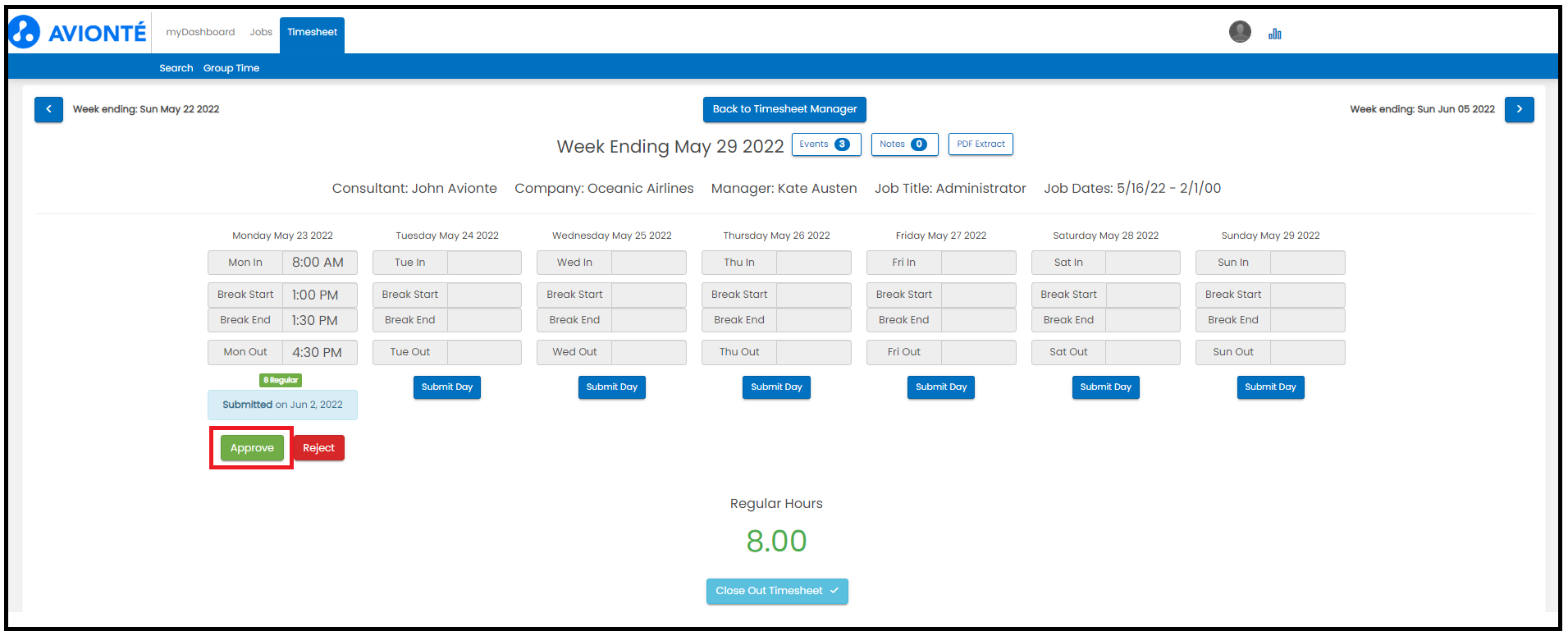Viewport: 1568px width, 636px height.
Task: Open the Notes button
Action: tap(904, 144)
